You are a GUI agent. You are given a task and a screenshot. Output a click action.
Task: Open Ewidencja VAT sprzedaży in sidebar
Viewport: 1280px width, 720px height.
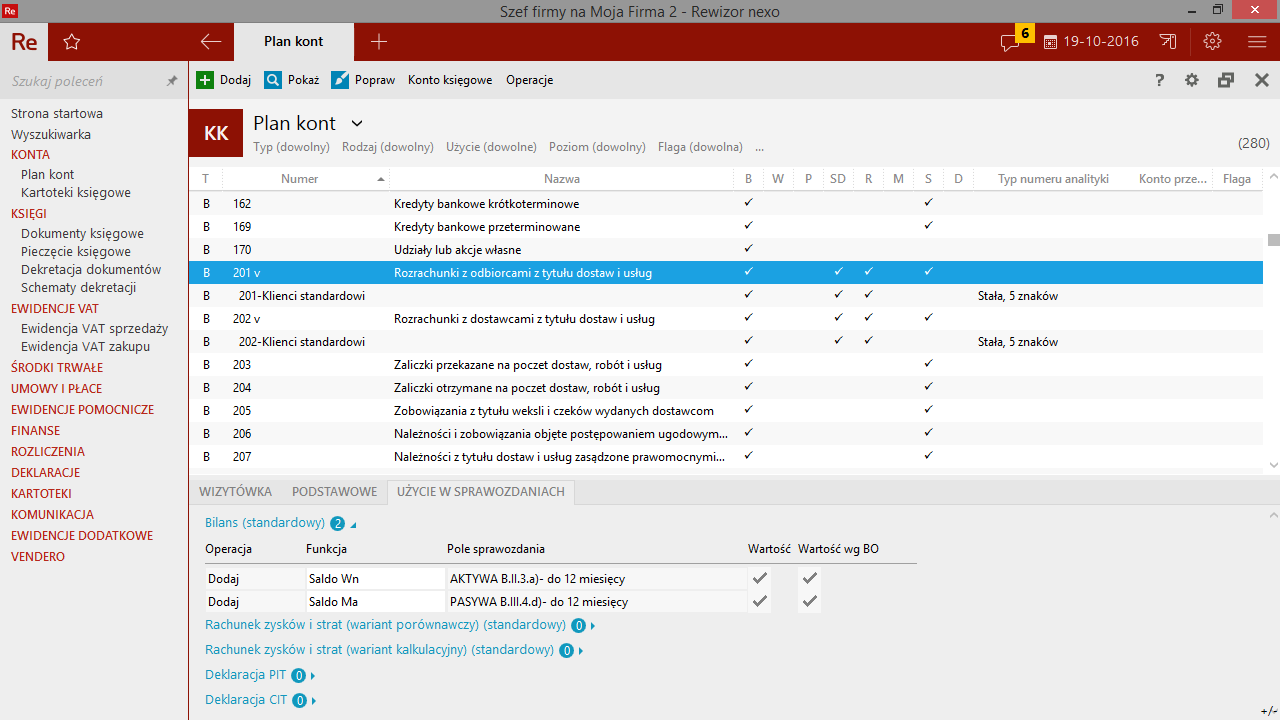(x=94, y=328)
